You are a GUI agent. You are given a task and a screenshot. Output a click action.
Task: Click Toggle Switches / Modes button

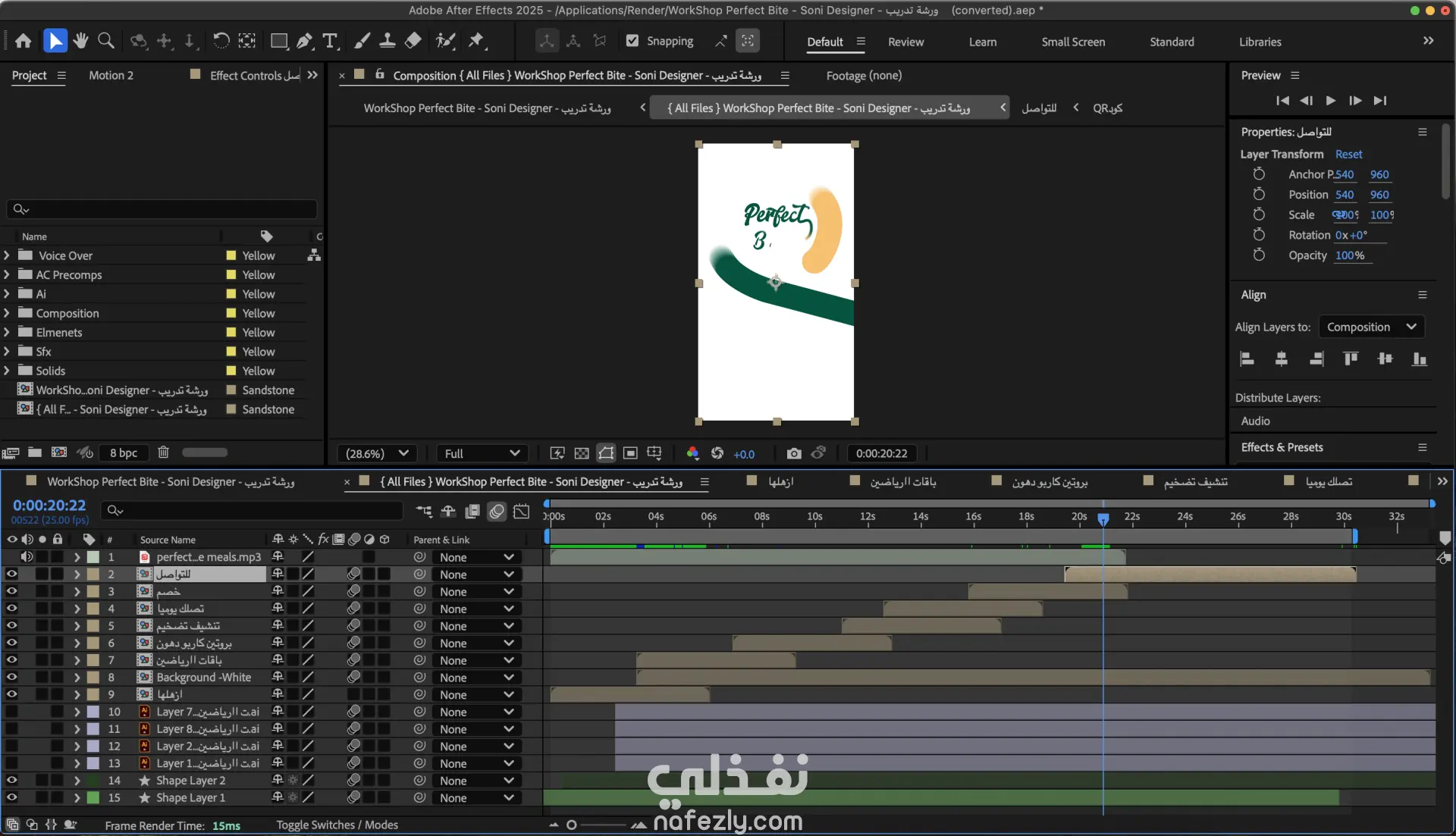[x=337, y=825]
